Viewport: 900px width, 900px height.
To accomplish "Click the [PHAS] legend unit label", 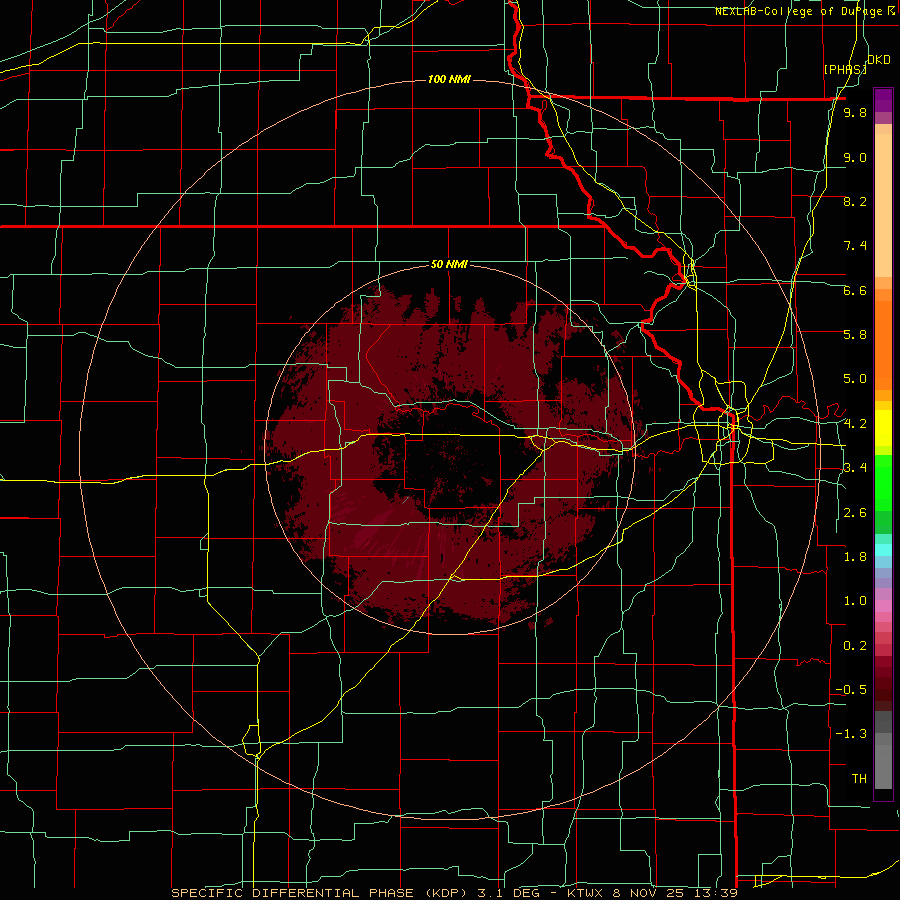I will point(845,70).
